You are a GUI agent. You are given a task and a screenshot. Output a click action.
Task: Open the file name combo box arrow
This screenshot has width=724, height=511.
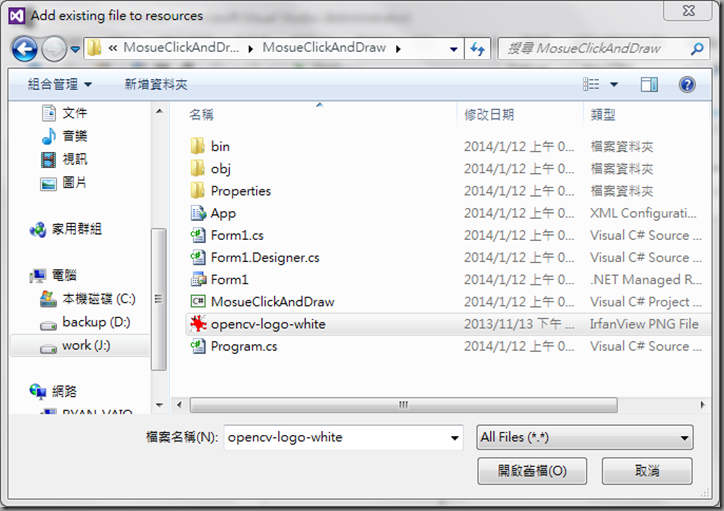point(454,438)
